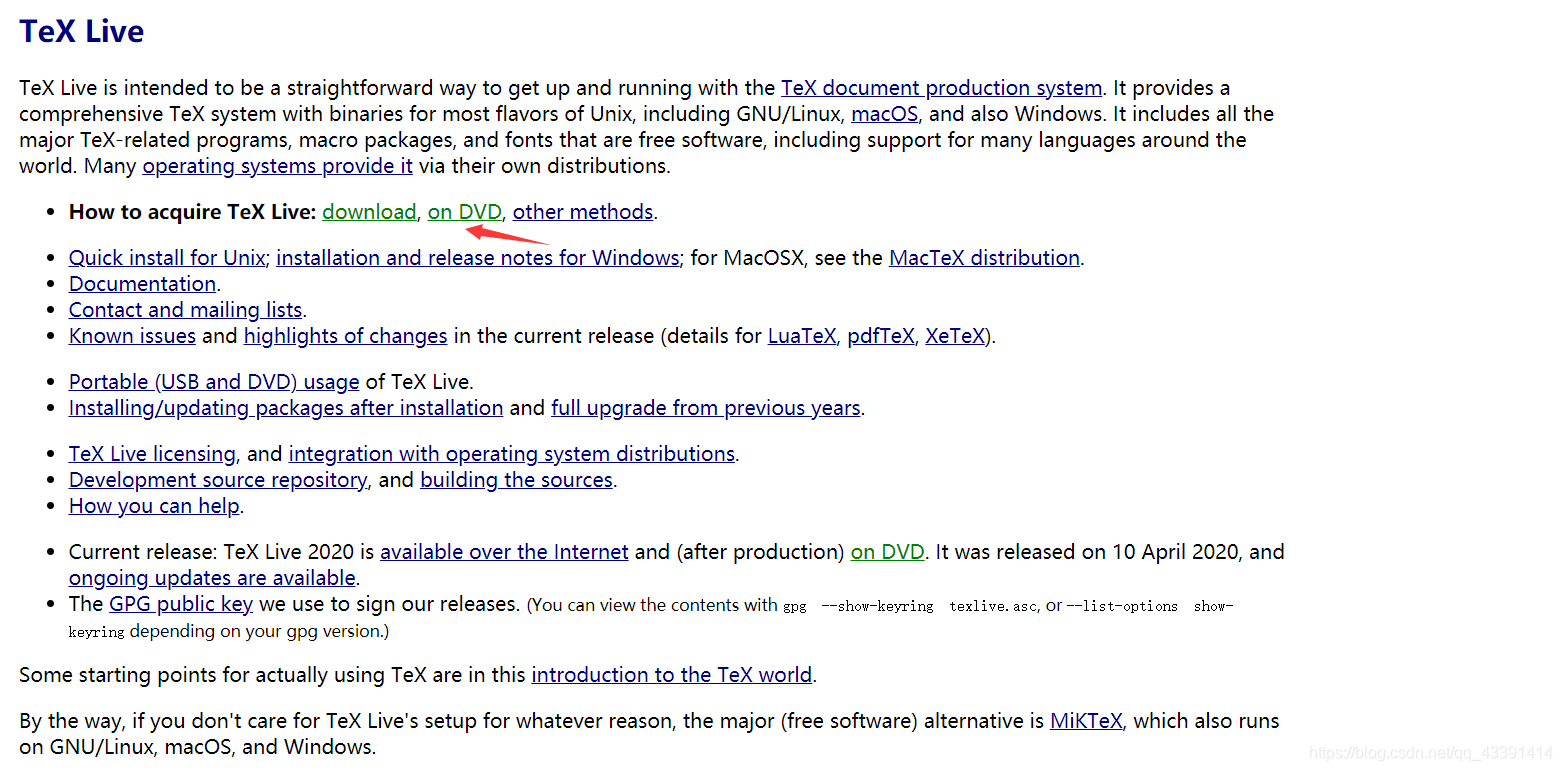This screenshot has height=771, width=1562.
Task: Click the texlive.asc monospace command text
Action: click(x=993, y=606)
